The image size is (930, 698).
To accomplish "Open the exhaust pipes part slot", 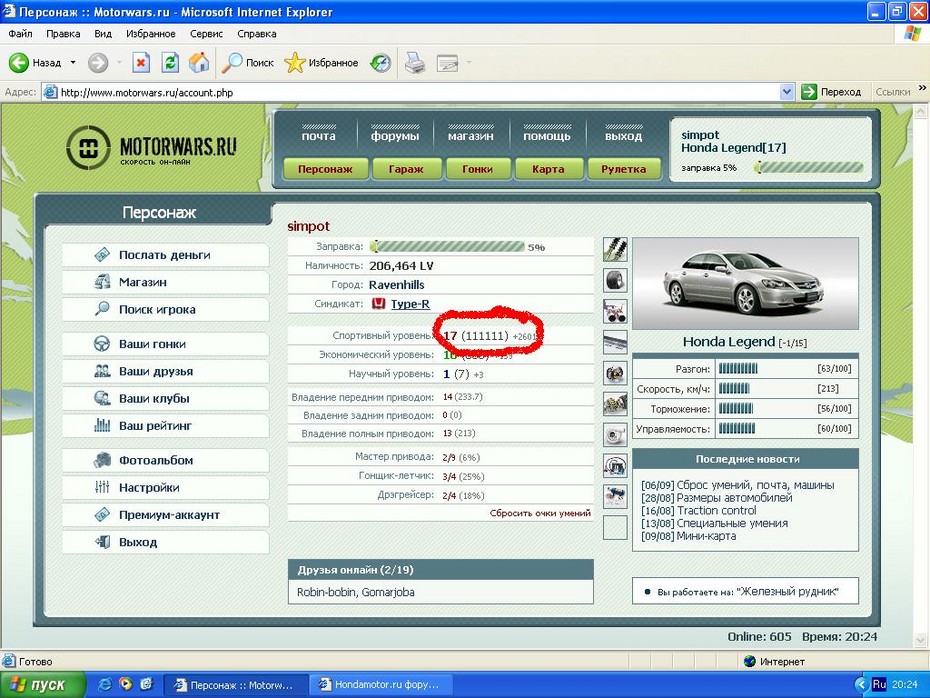I will pyautogui.click(x=615, y=311).
